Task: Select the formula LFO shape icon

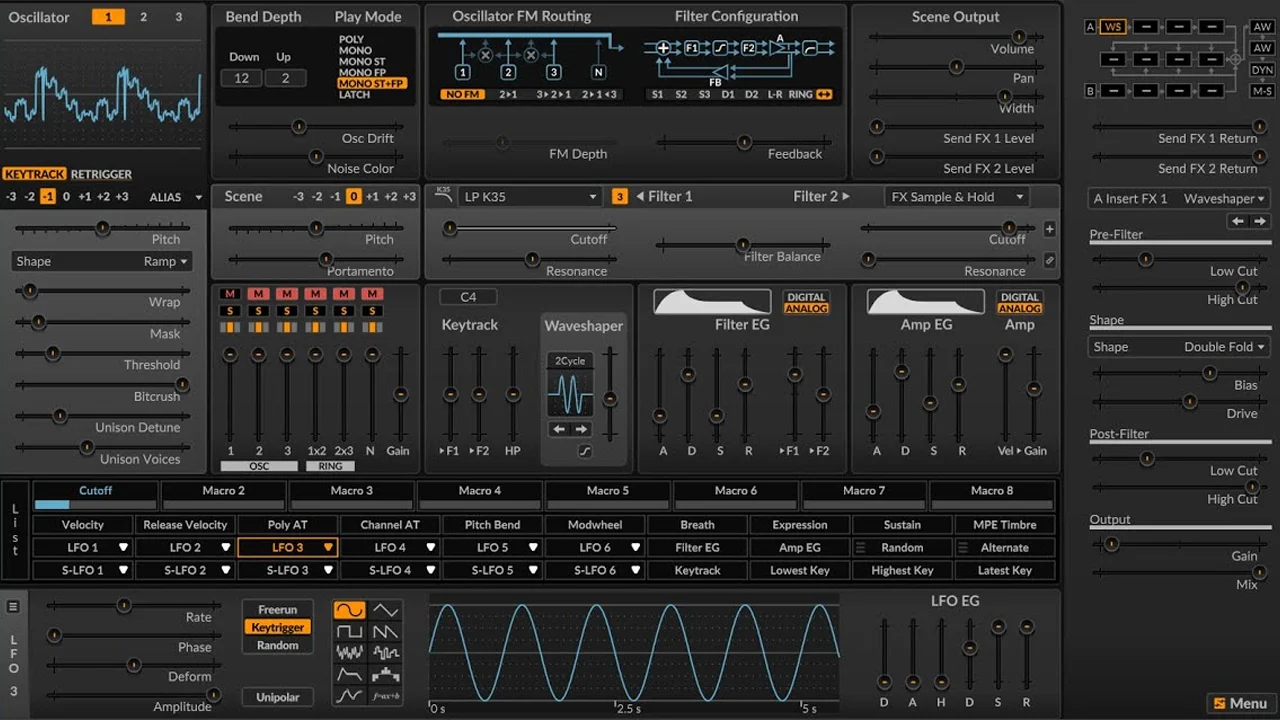Action: pos(385,695)
